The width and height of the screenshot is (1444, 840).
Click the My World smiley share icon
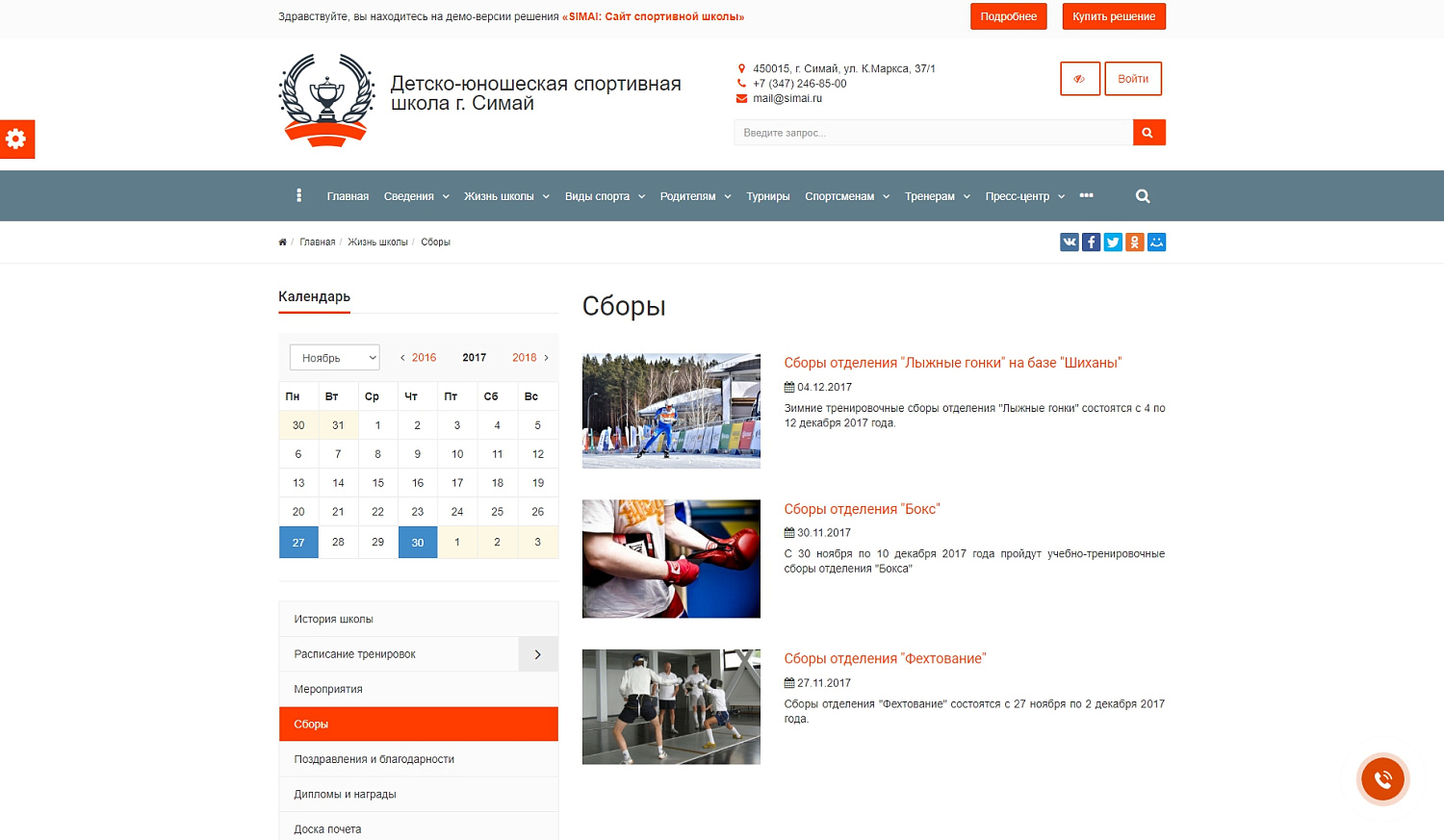click(1156, 242)
